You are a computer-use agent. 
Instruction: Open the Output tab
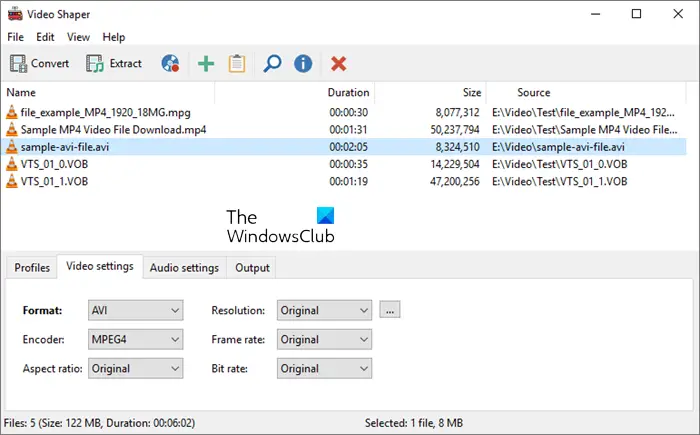coord(252,268)
